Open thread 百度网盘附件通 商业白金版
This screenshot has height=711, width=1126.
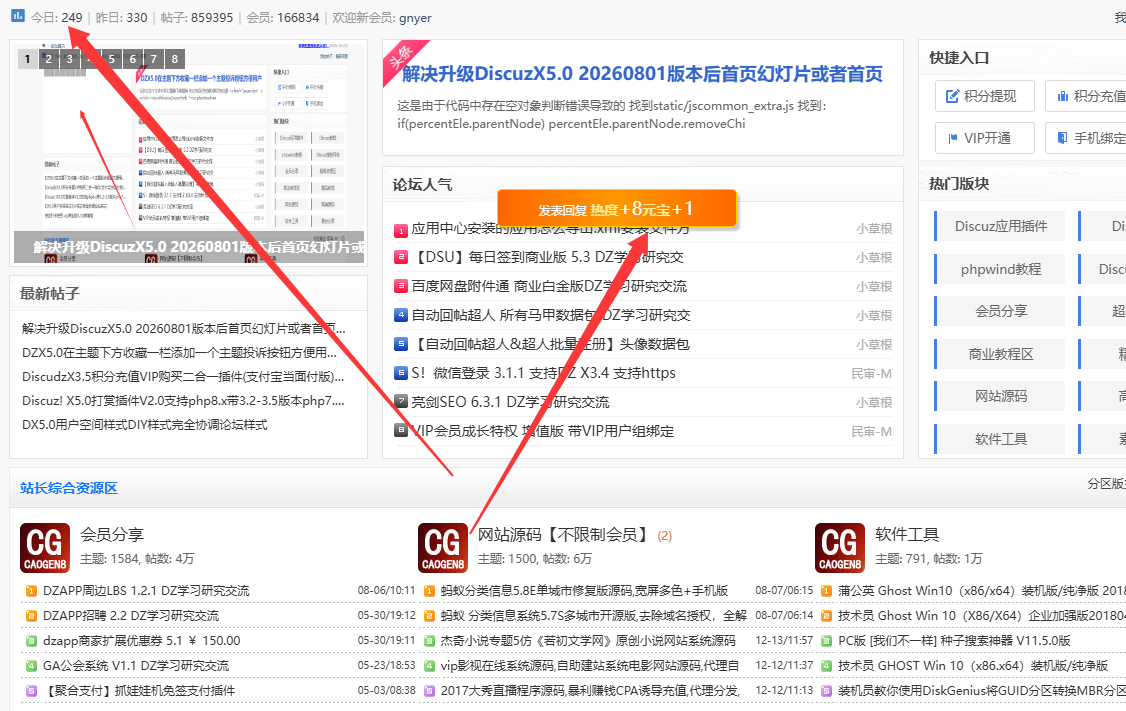[x=549, y=287]
